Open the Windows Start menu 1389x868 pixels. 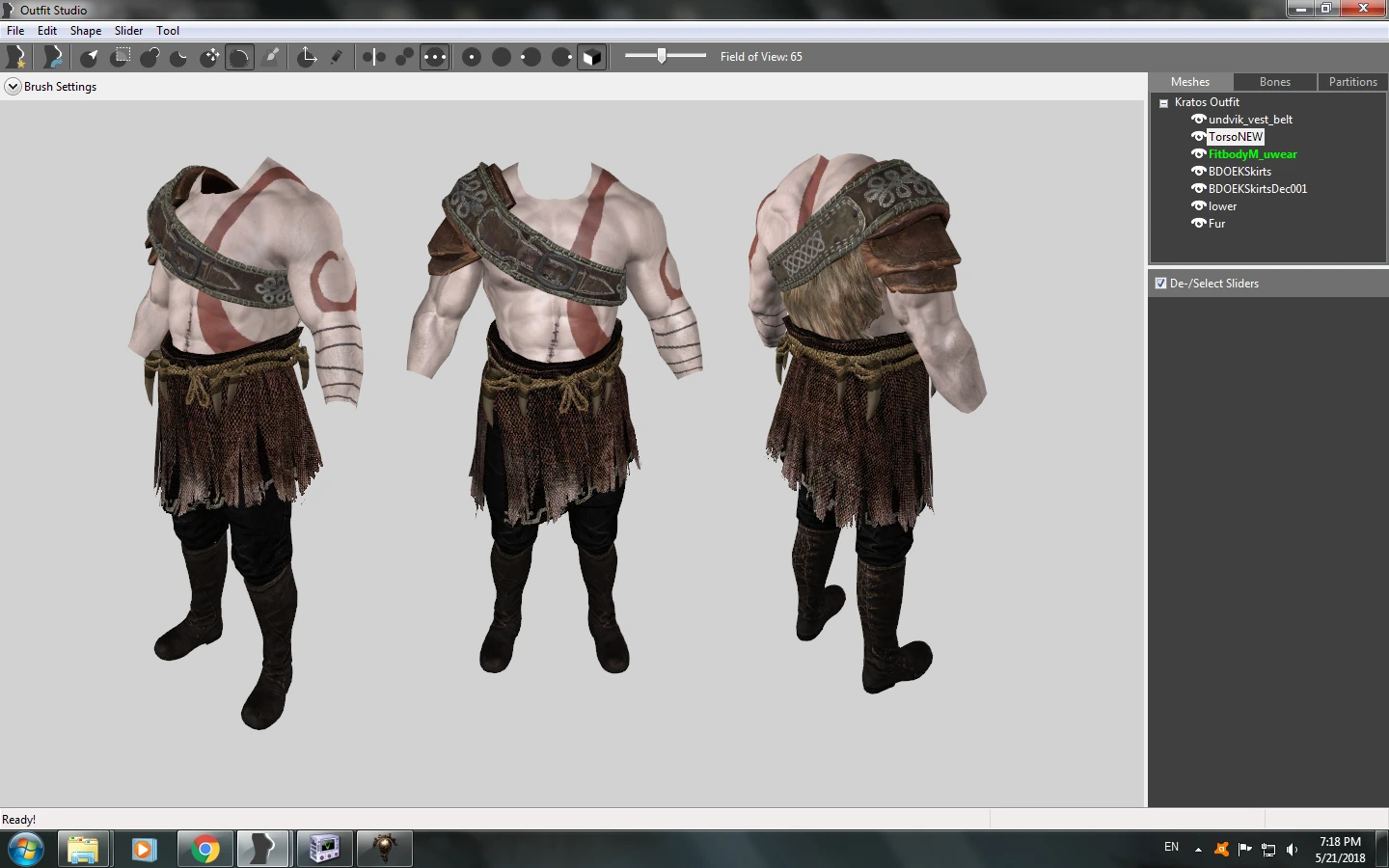[x=26, y=850]
